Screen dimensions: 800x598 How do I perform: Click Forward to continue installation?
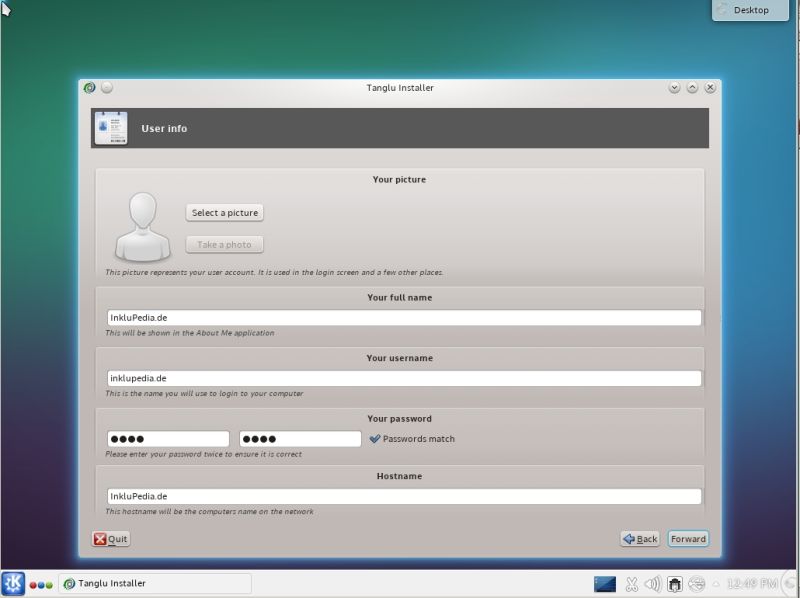pos(688,539)
